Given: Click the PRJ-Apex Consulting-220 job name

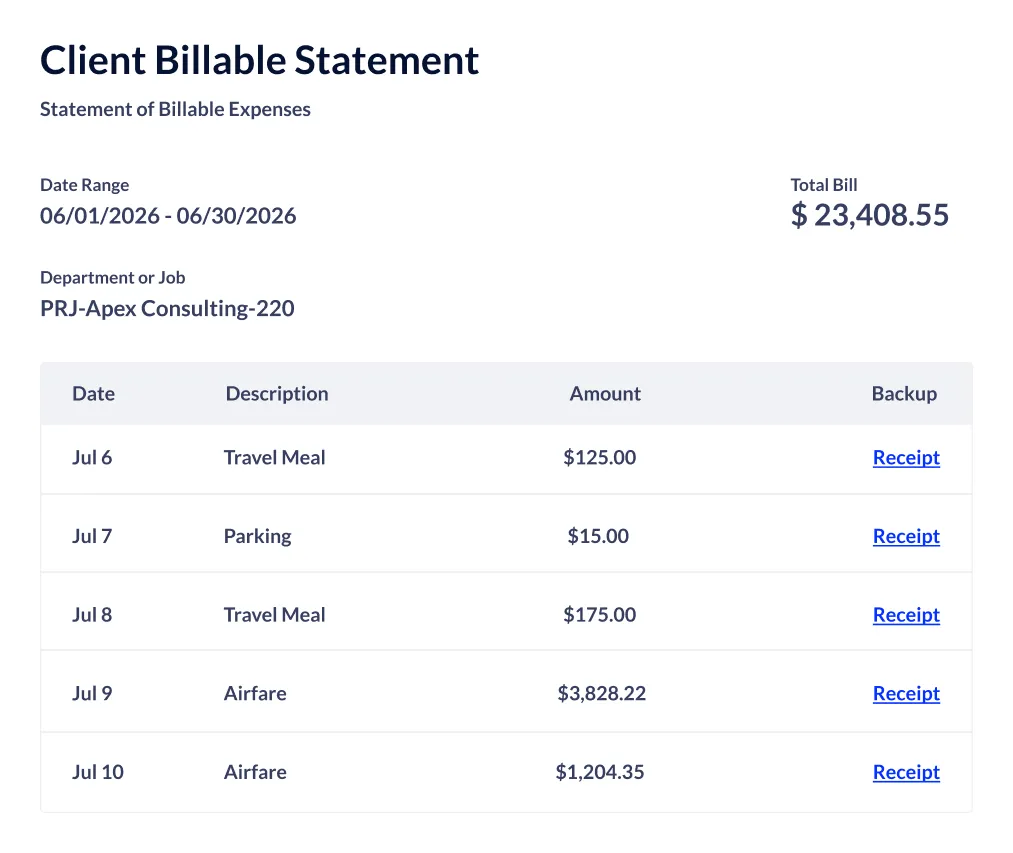Looking at the screenshot, I should [167, 309].
